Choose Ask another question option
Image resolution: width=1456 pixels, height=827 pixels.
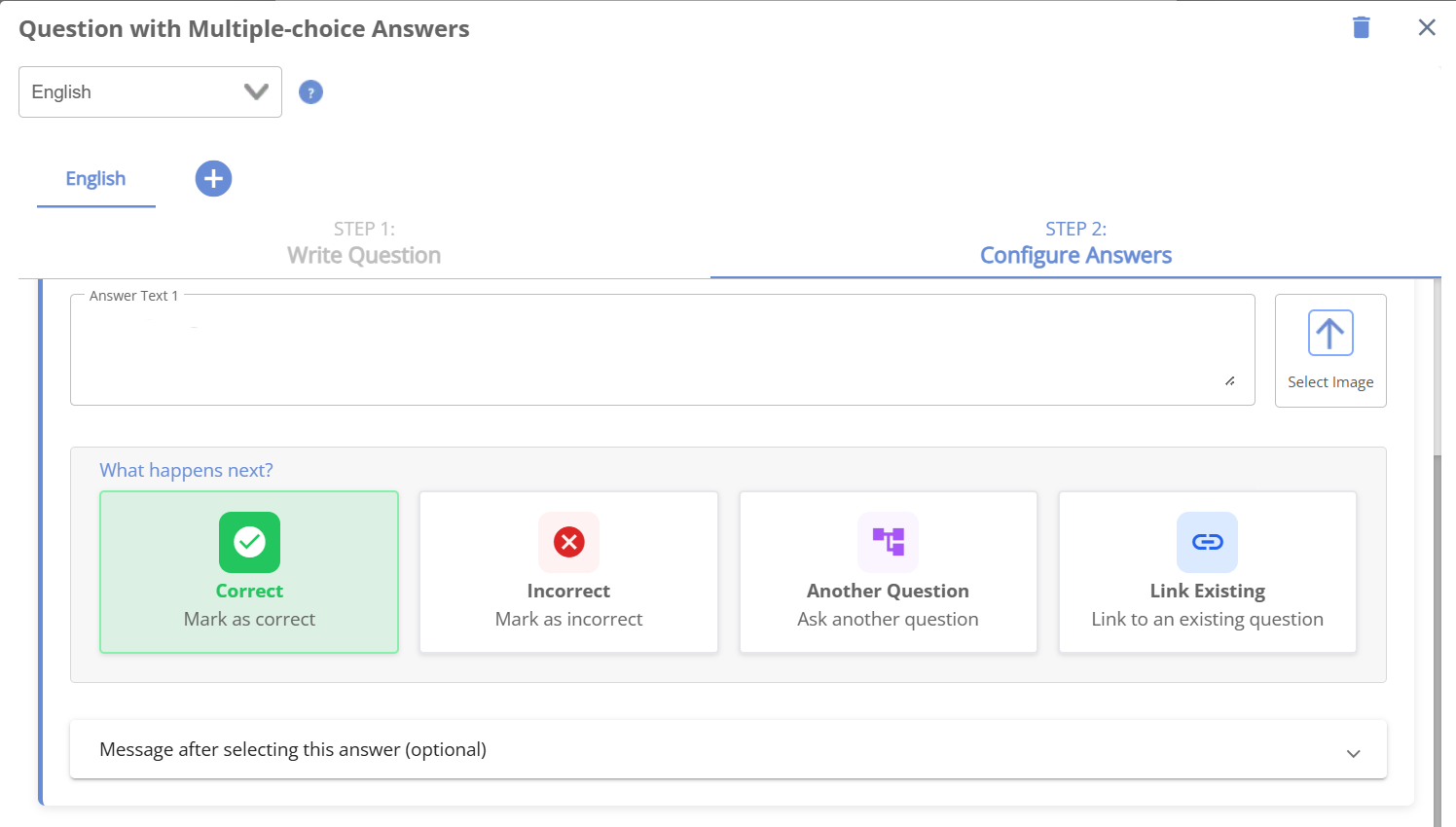pyautogui.click(x=888, y=619)
